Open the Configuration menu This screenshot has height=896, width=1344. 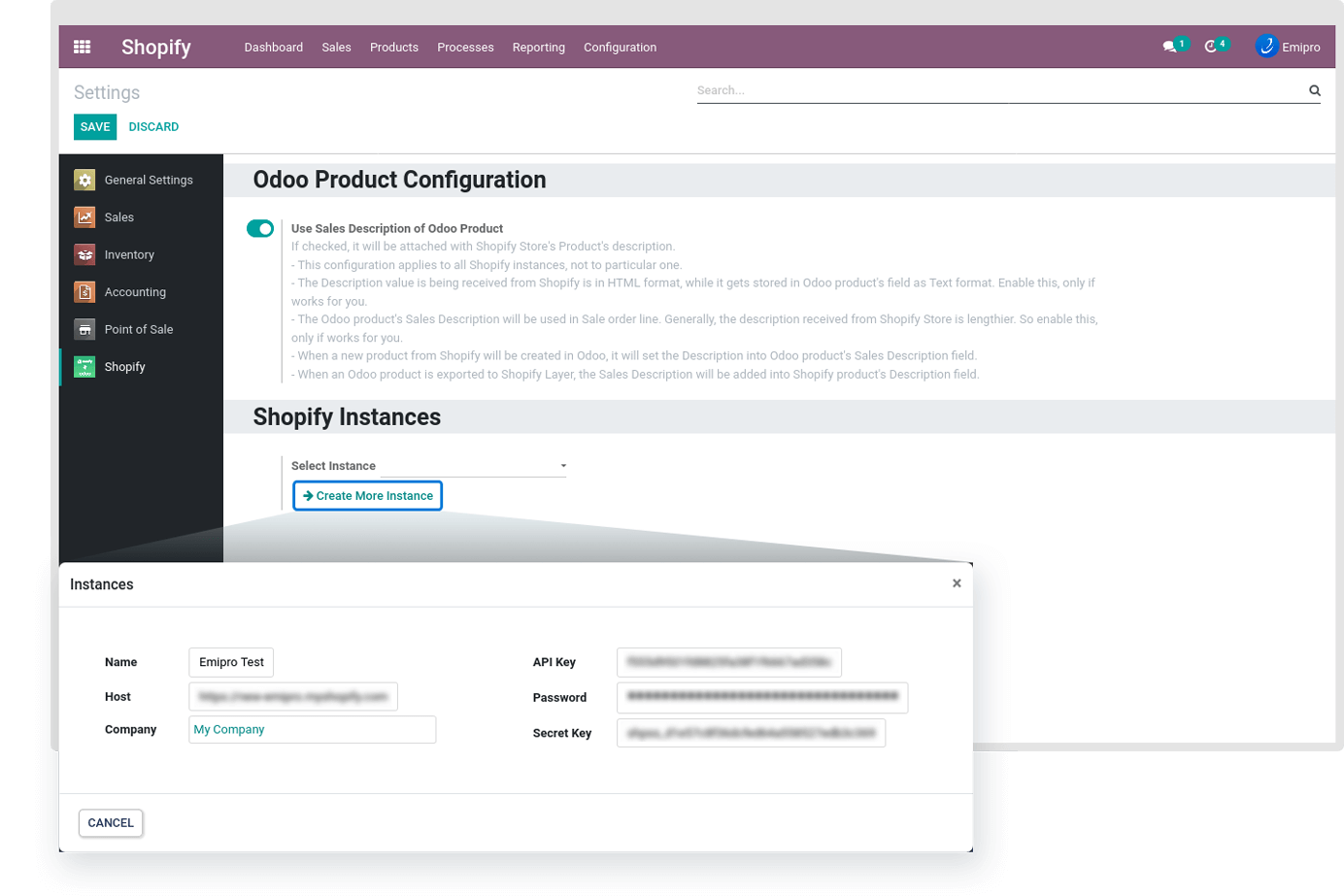pyautogui.click(x=620, y=47)
